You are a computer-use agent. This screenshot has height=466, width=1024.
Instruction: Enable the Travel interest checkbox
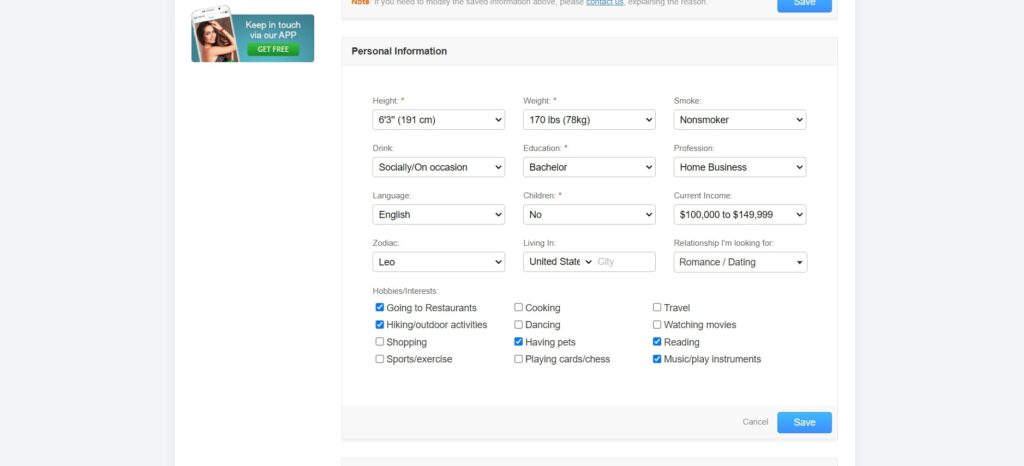click(x=657, y=308)
